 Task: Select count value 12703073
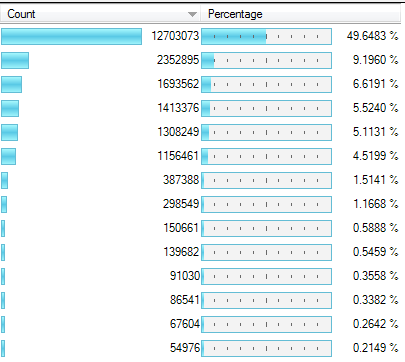[175, 36]
